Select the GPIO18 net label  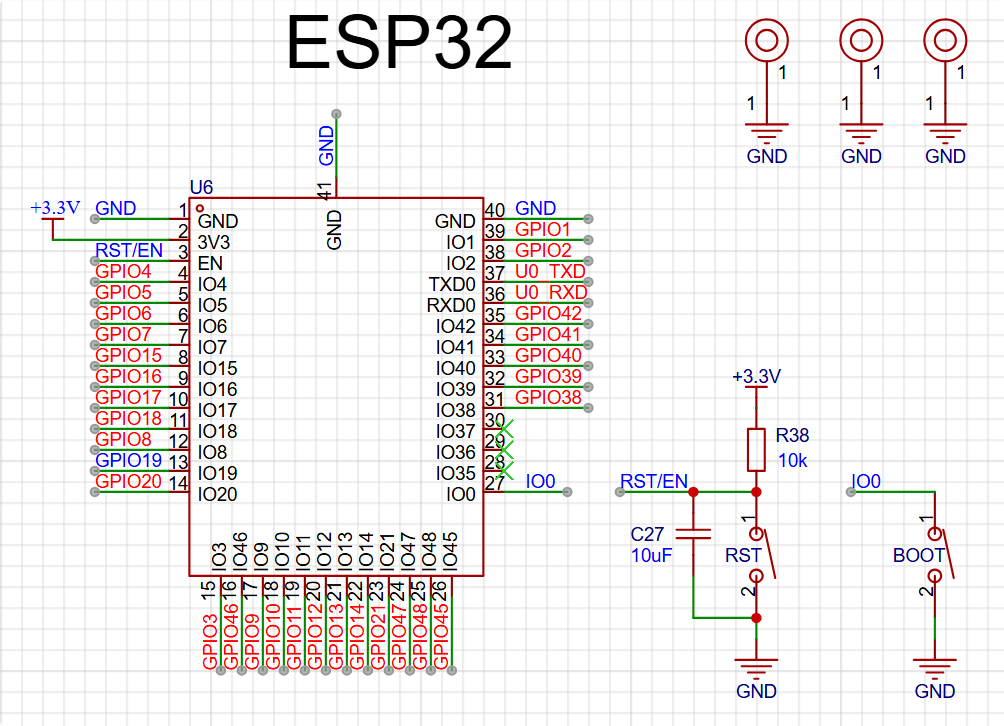coord(128,418)
